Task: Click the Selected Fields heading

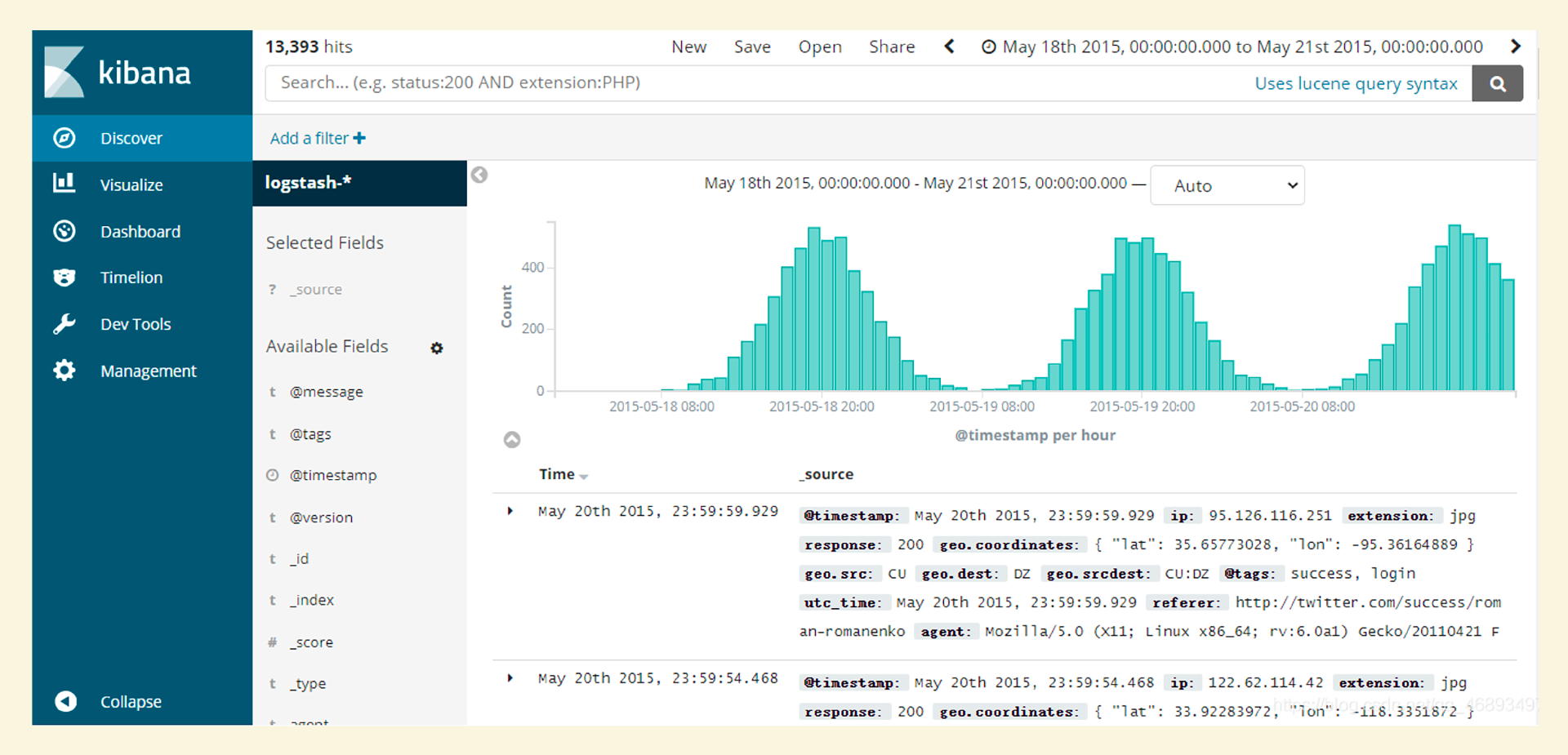Action: point(324,242)
